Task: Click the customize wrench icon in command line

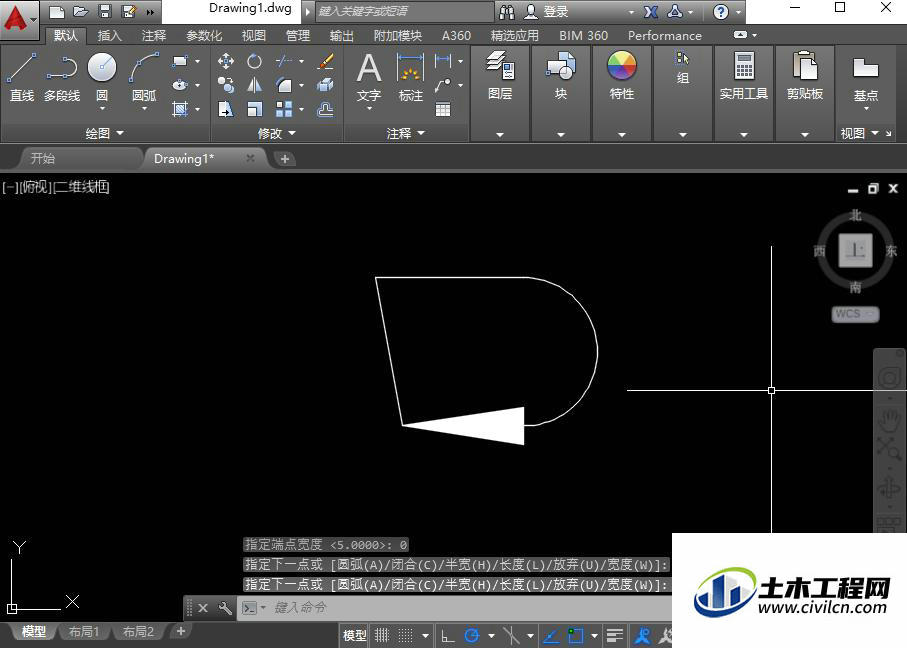Action: pos(225,608)
